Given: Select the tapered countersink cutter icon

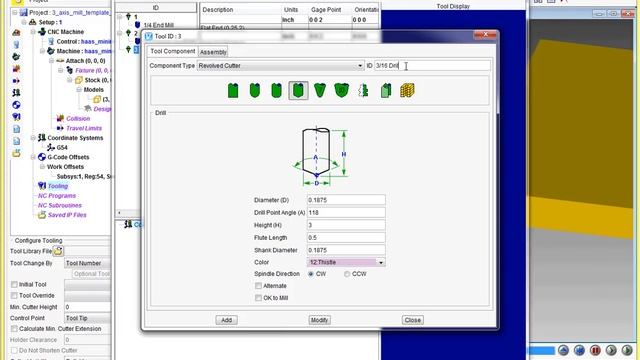Looking at the screenshot, I should click(320, 90).
